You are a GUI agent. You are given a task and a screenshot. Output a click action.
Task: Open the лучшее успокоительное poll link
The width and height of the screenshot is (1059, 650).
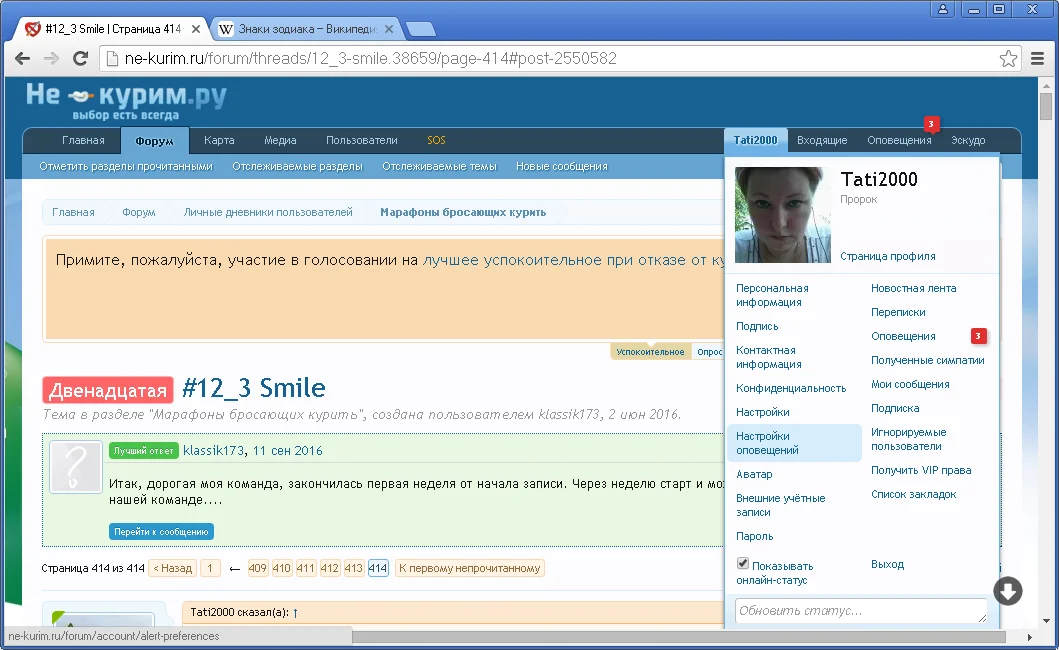tap(573, 260)
